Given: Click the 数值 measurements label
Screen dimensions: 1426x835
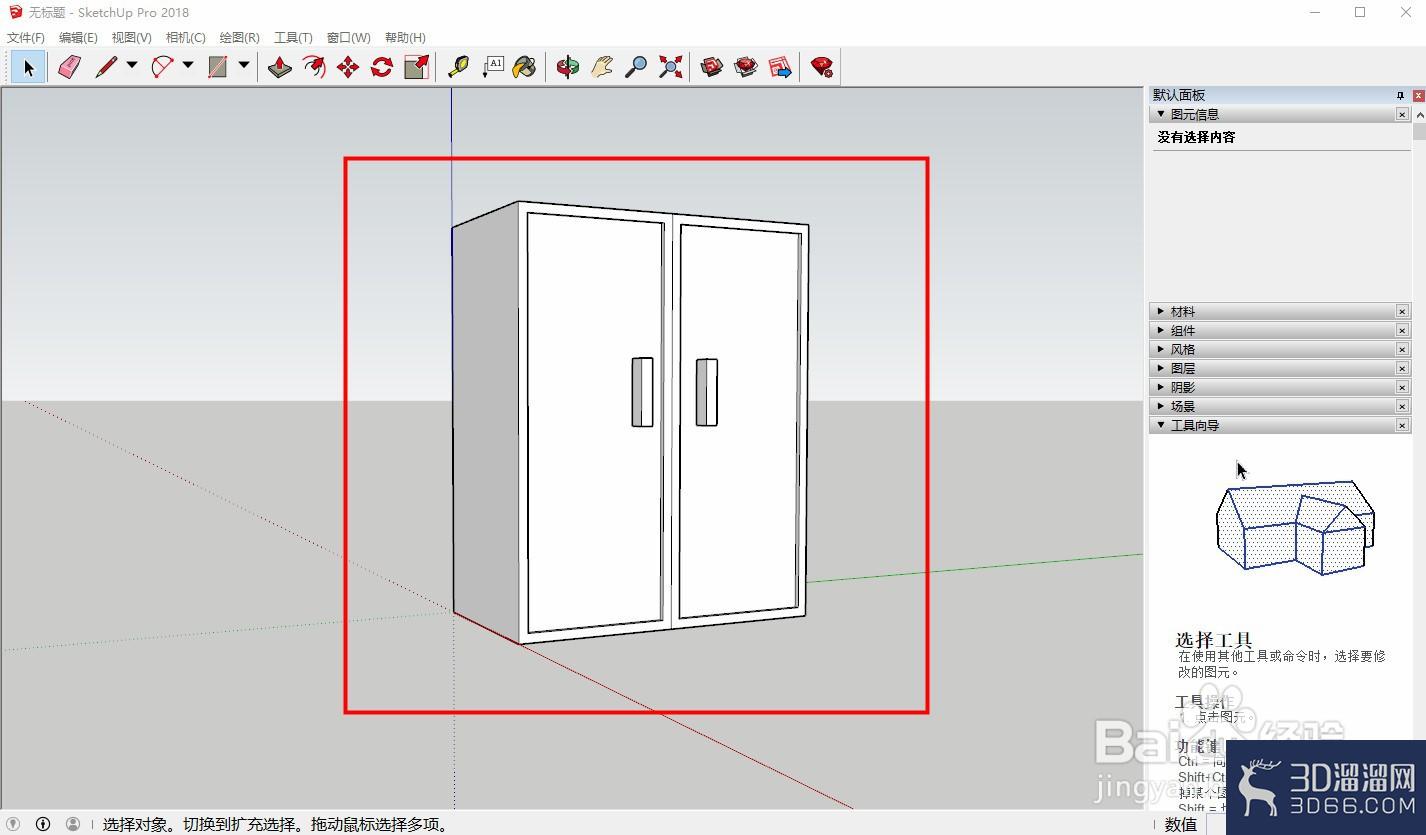Looking at the screenshot, I should 1181,825.
